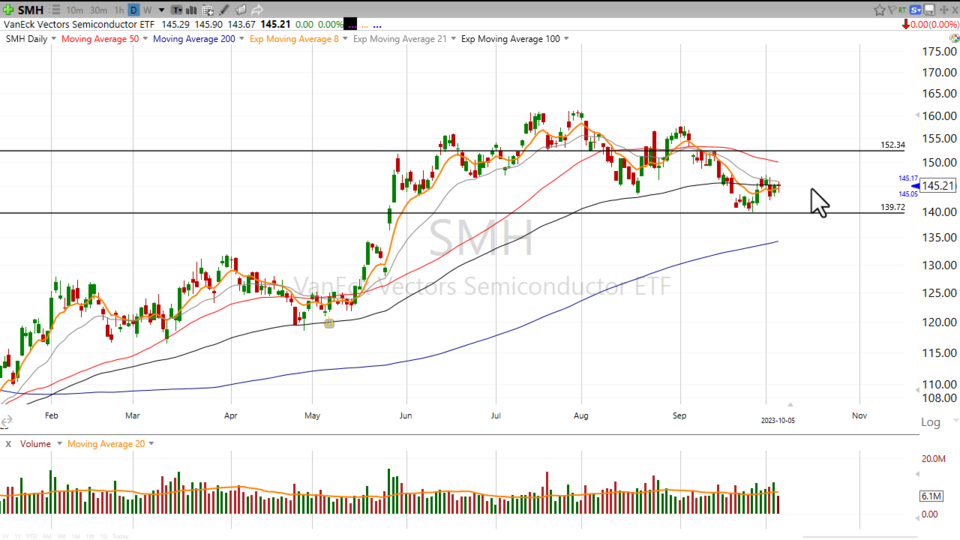Open the blue S dropdown button
Viewport: 960px width, 540px height.
[x=916, y=10]
